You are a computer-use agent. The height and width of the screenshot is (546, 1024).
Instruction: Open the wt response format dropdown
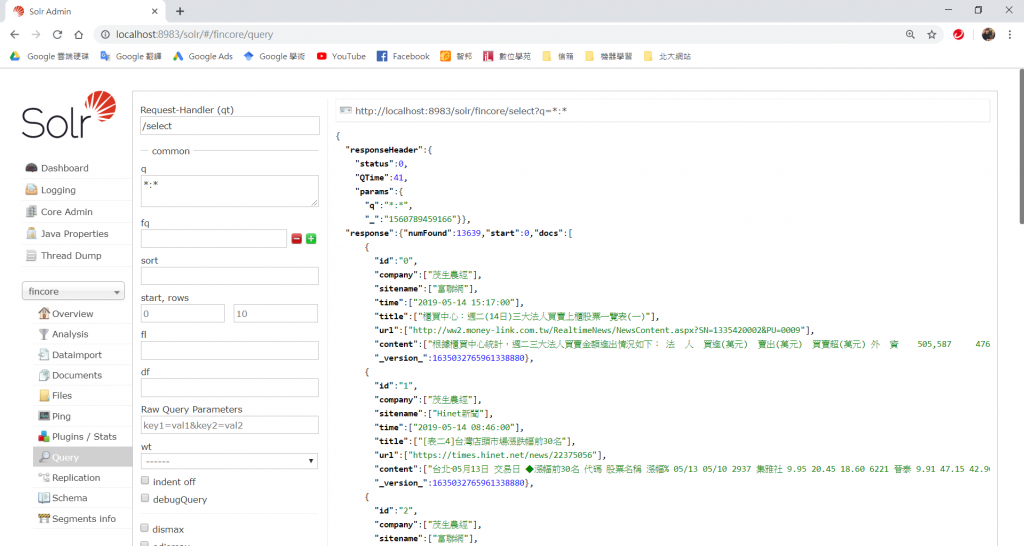(x=229, y=460)
